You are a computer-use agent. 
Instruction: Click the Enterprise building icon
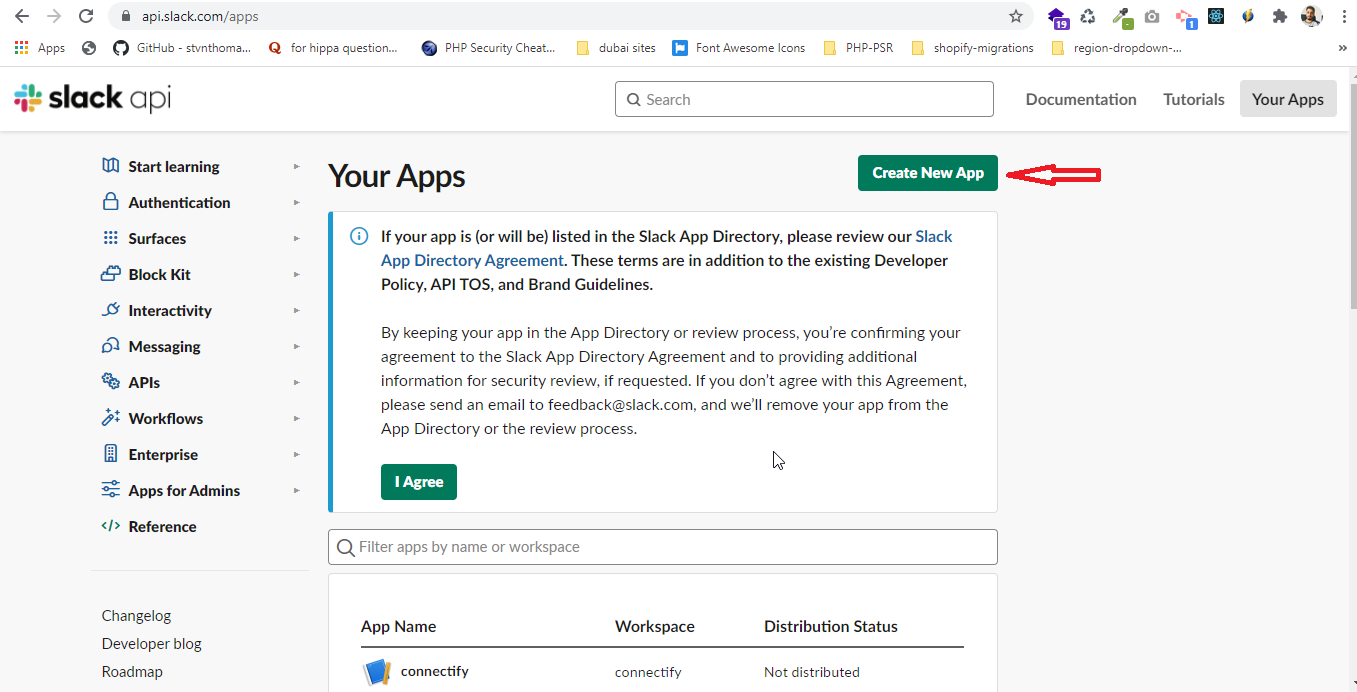pyautogui.click(x=111, y=454)
